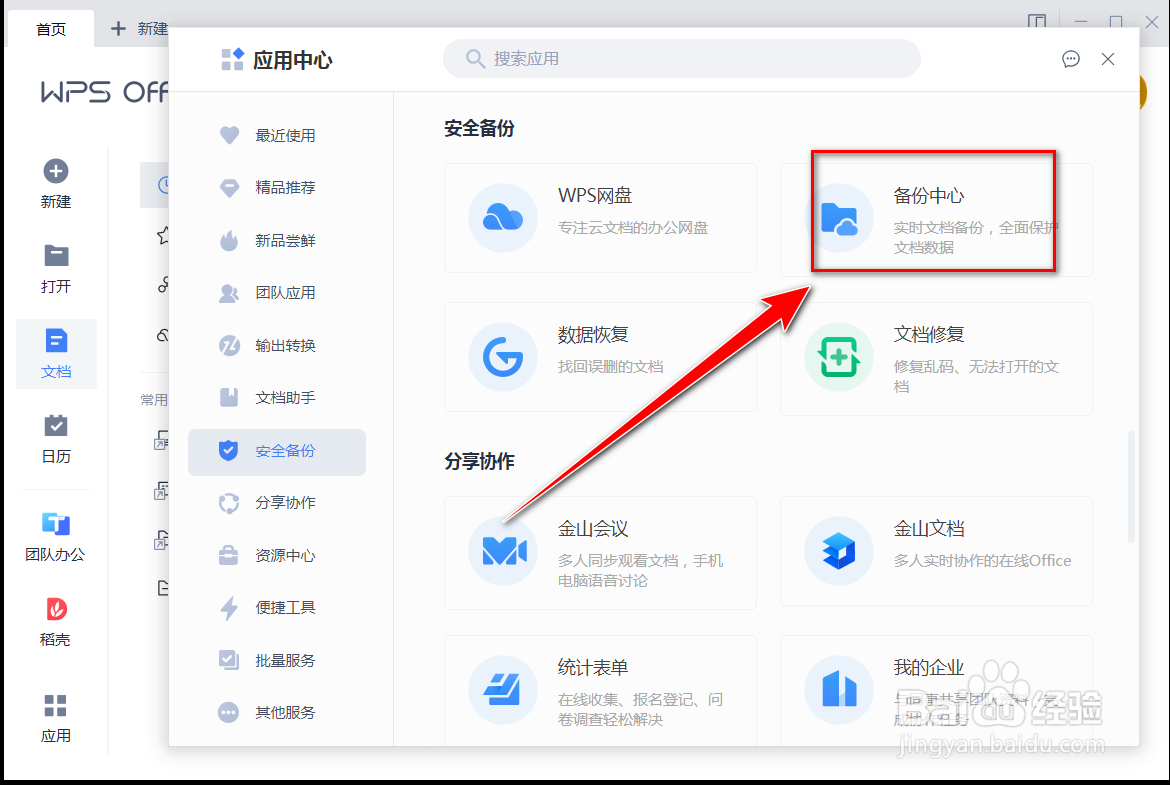1170x785 pixels.
Task: Open the 备份中心 backup center app
Action: click(x=936, y=219)
